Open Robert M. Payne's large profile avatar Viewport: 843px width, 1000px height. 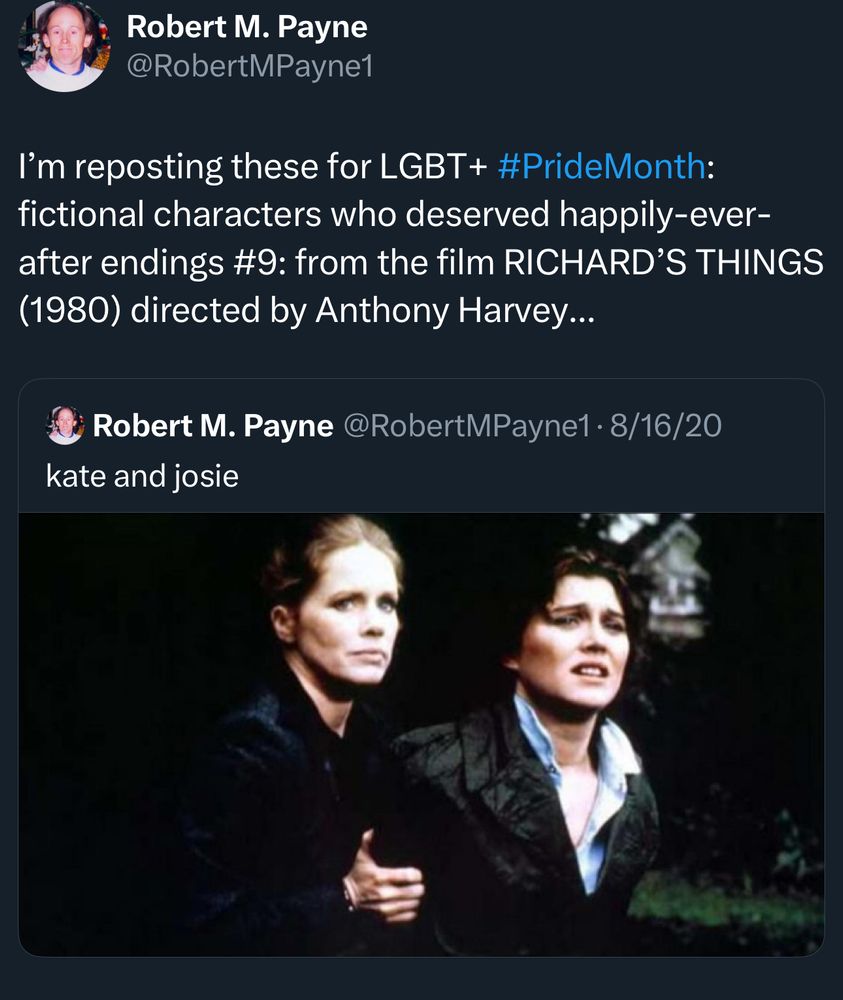tap(64, 46)
